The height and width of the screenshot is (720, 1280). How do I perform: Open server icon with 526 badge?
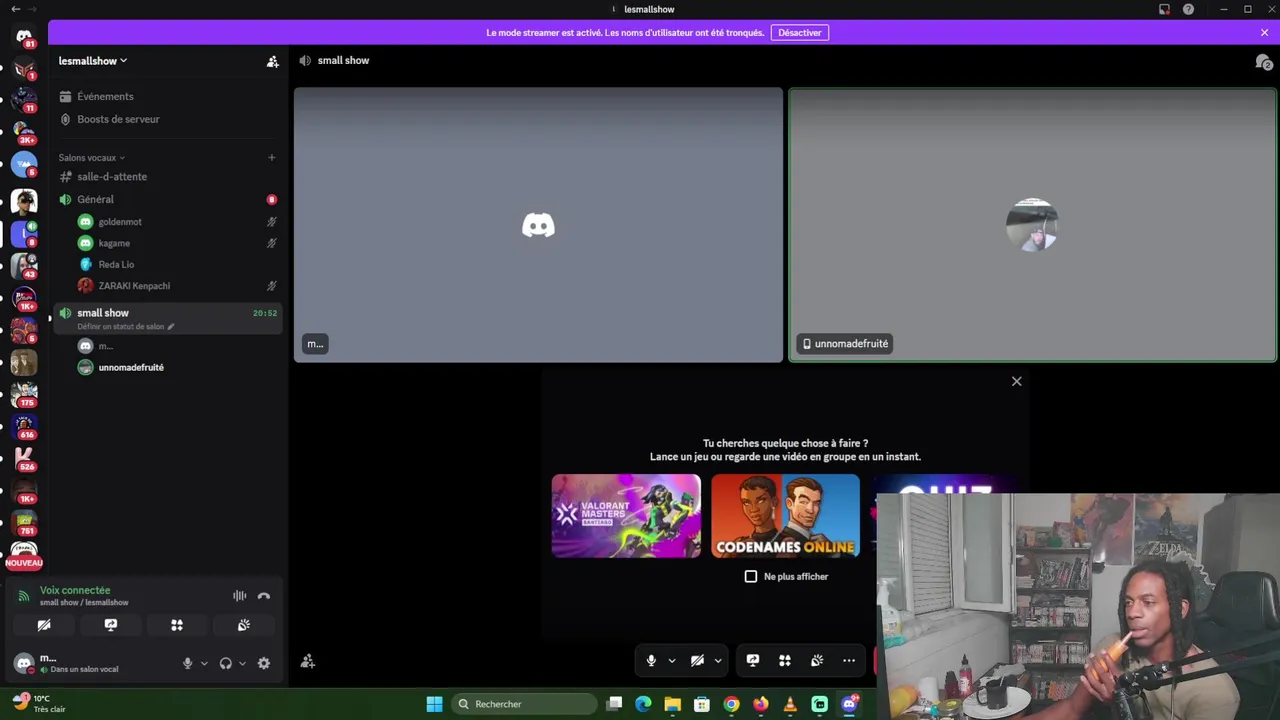24,458
